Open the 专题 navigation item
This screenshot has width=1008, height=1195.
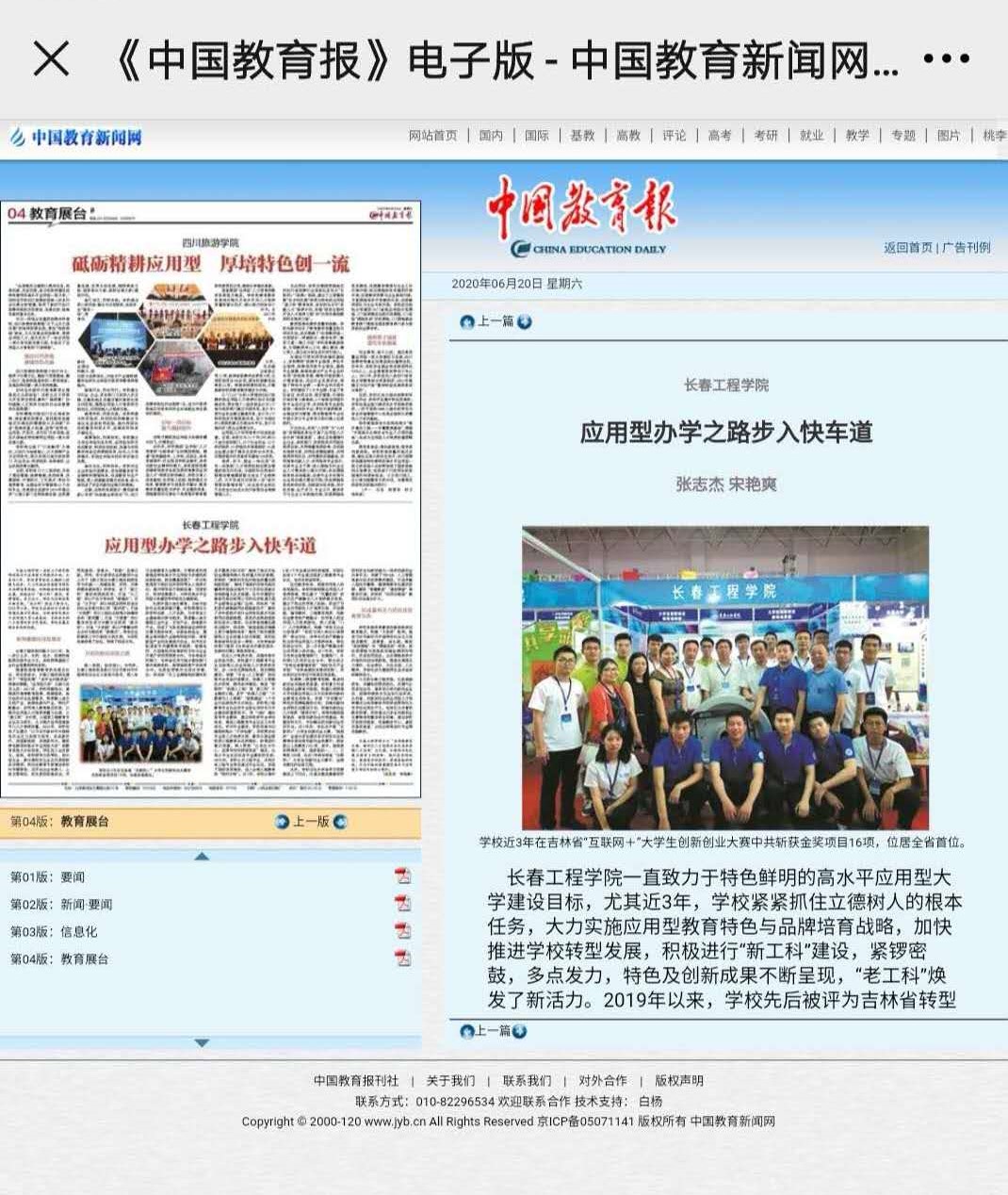(903, 136)
